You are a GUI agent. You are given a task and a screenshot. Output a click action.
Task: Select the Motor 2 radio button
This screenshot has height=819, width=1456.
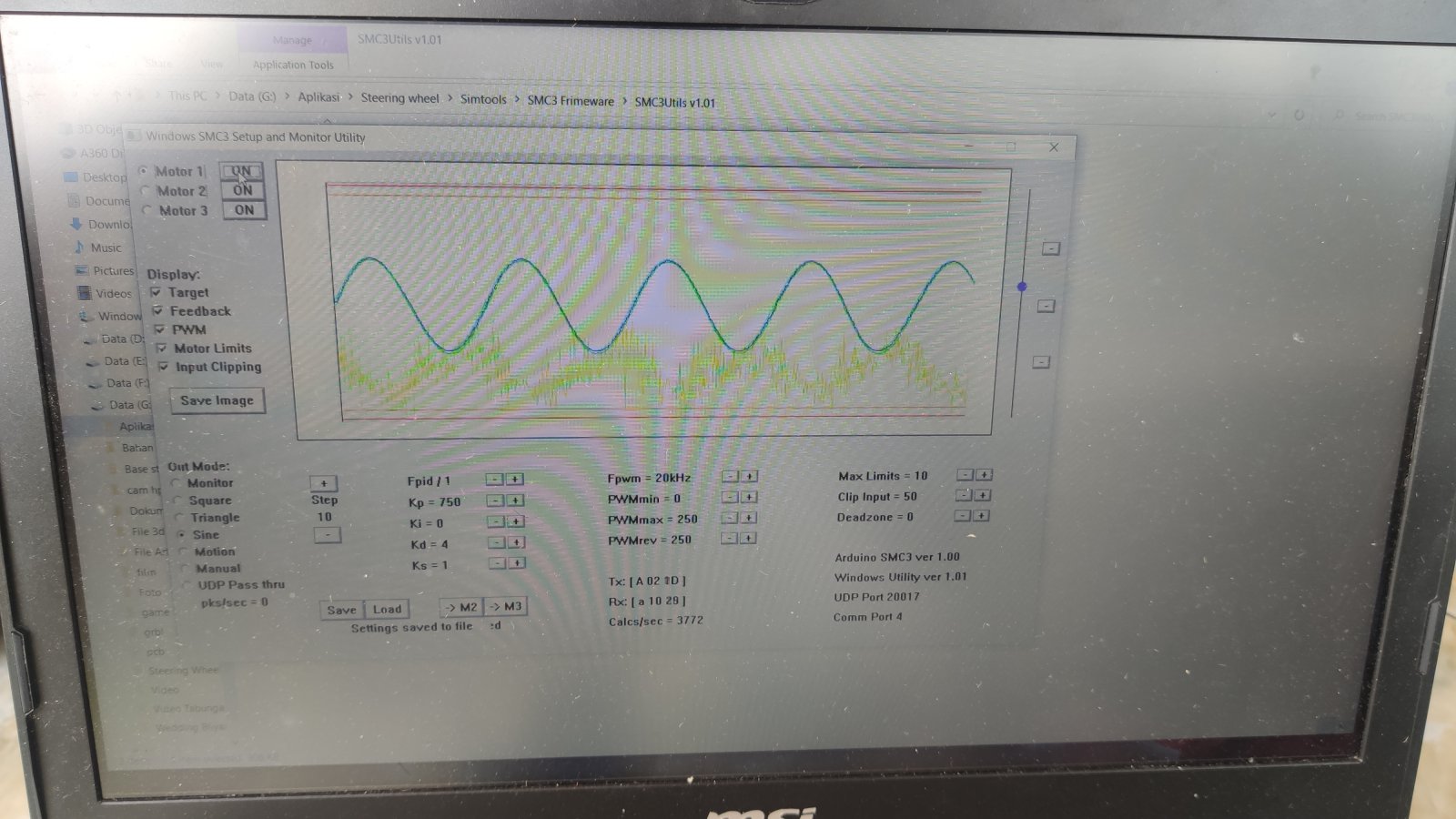146,191
